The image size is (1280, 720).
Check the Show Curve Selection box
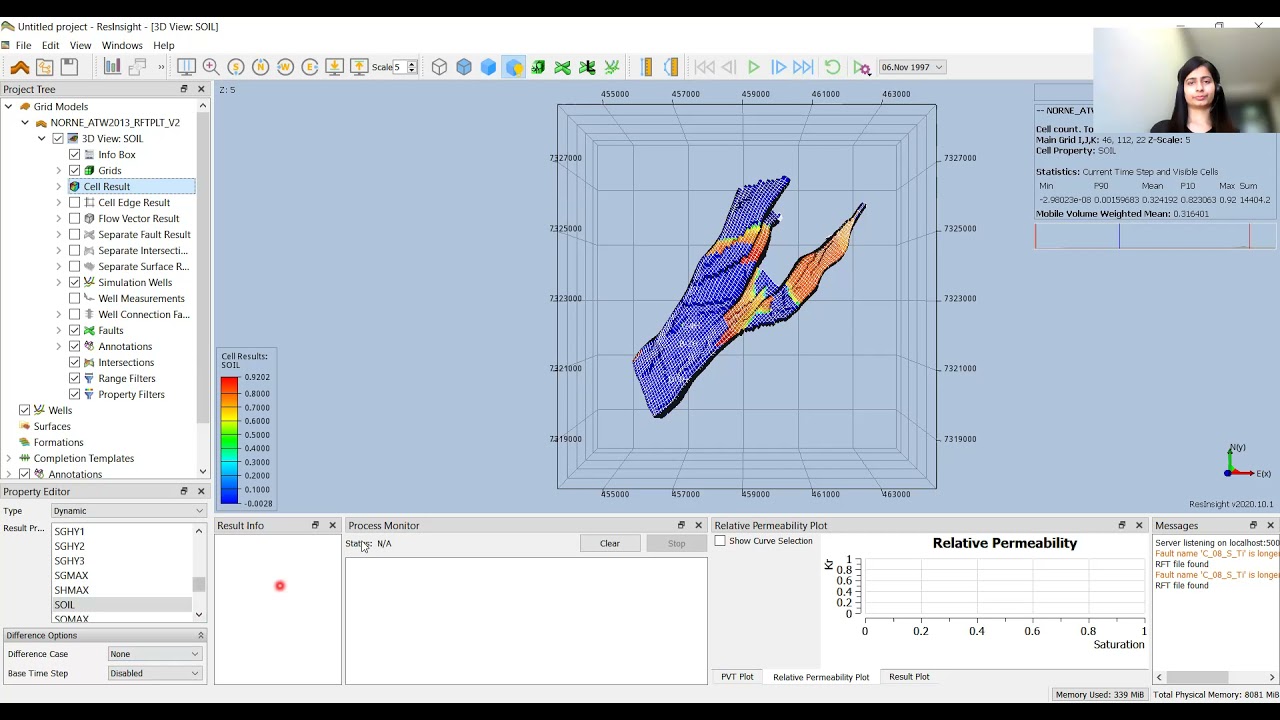(720, 541)
